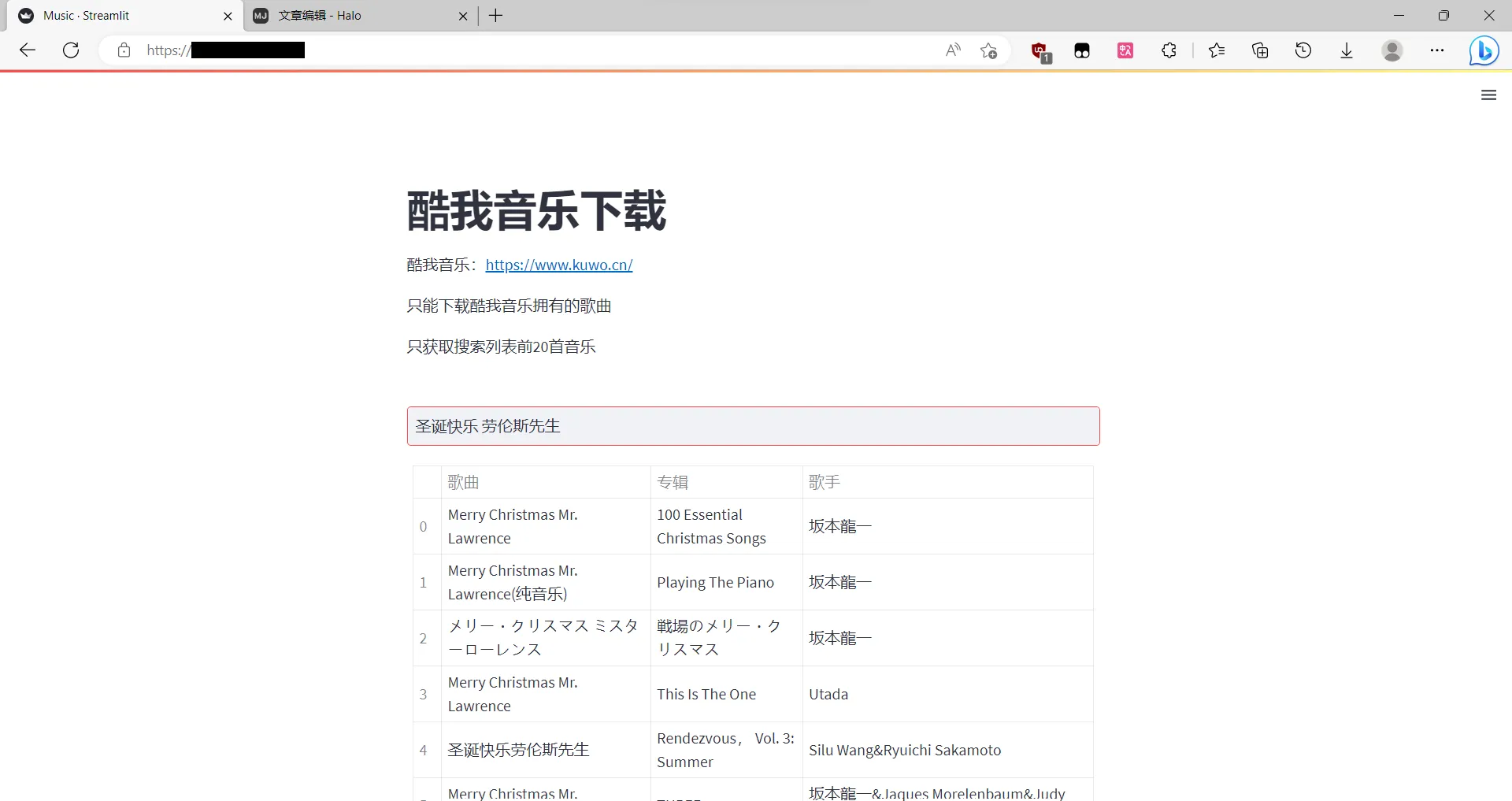
Task: Open Streamlit hamburger menu
Action: click(1488, 95)
